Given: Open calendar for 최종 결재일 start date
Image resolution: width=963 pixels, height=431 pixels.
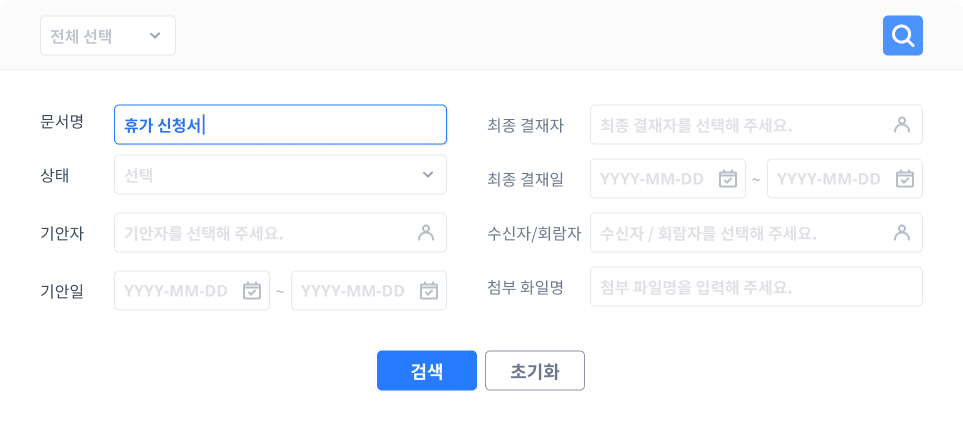Looking at the screenshot, I should [x=728, y=179].
